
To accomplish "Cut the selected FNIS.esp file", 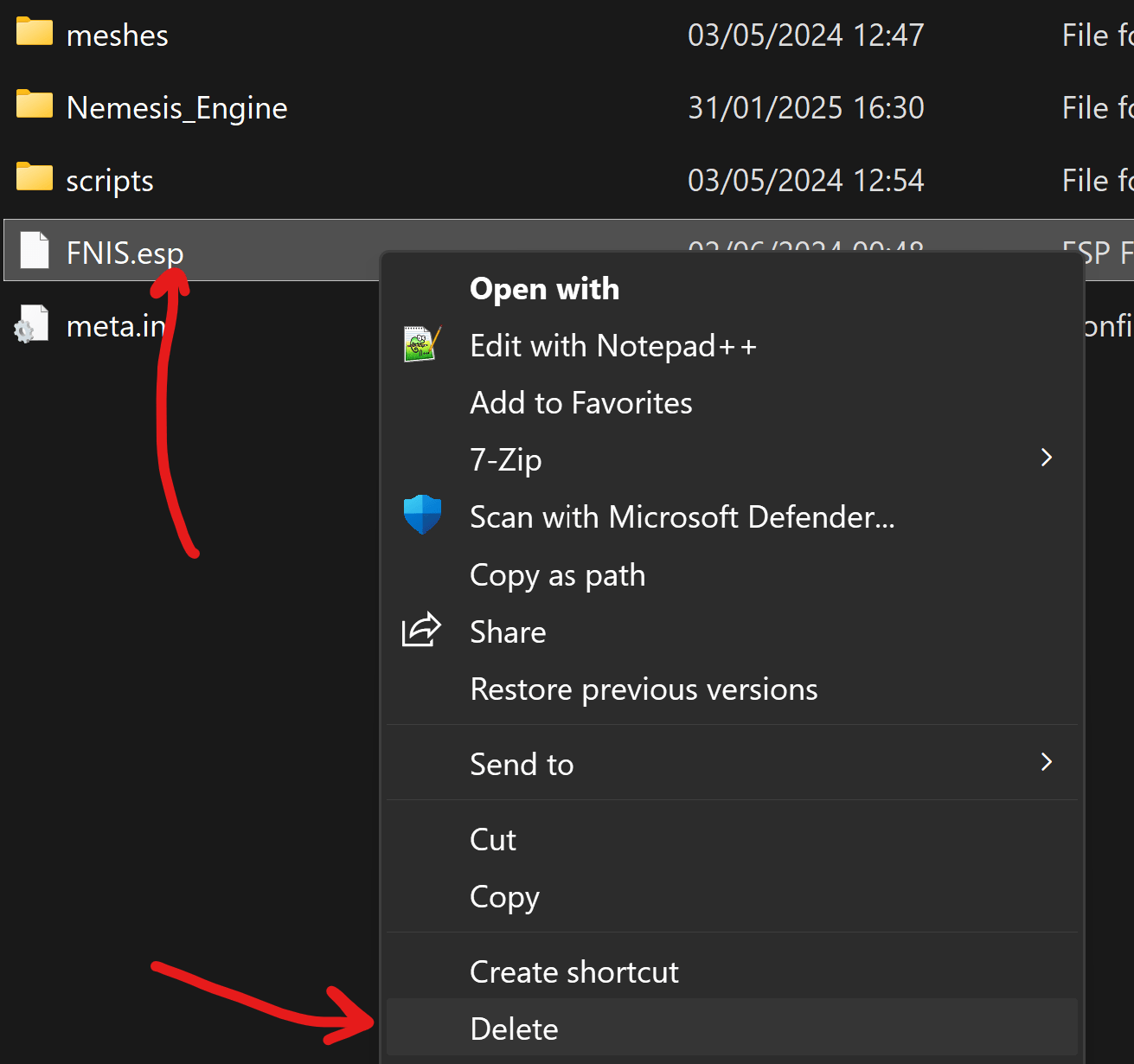I will coord(492,840).
